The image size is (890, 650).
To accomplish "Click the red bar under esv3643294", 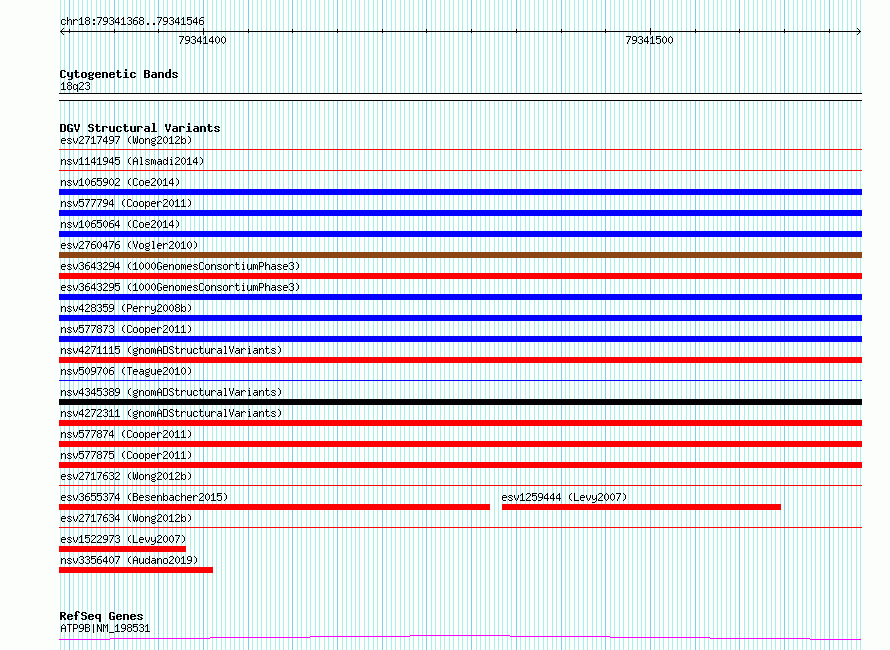I will click(460, 276).
